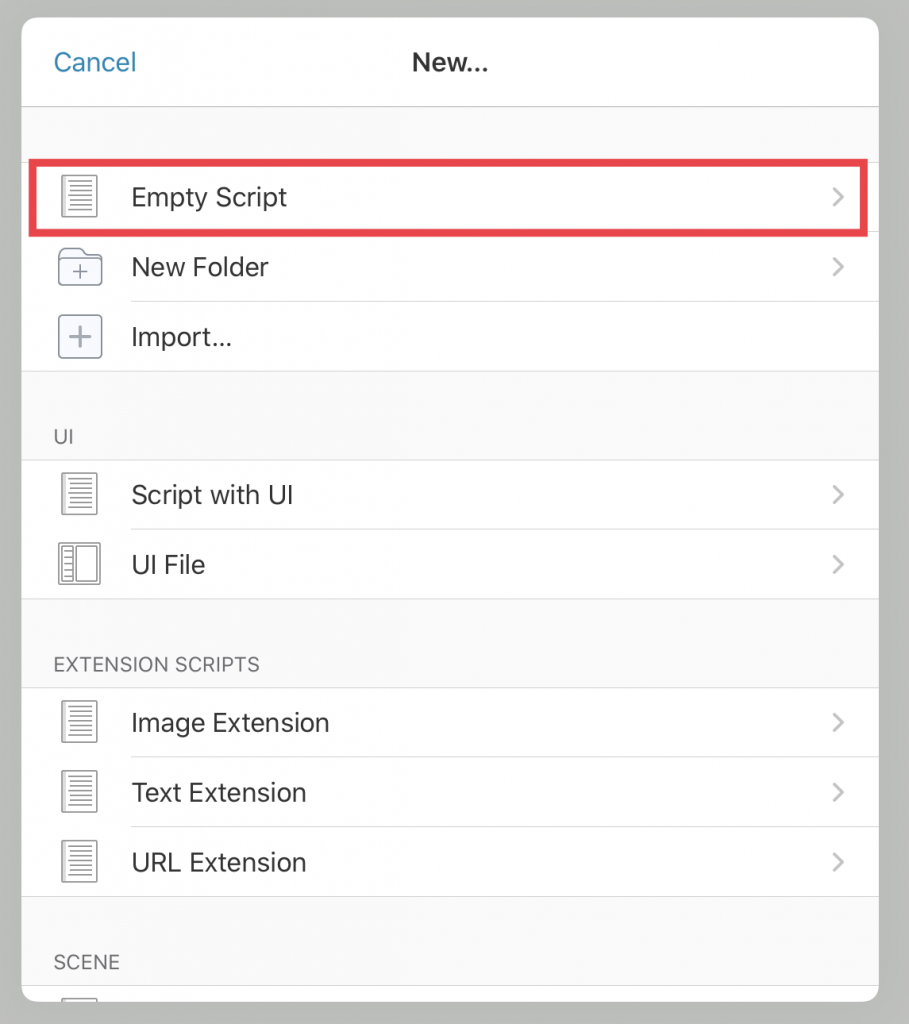909x1024 pixels.
Task: Click the Import plus icon
Action: coord(80,337)
